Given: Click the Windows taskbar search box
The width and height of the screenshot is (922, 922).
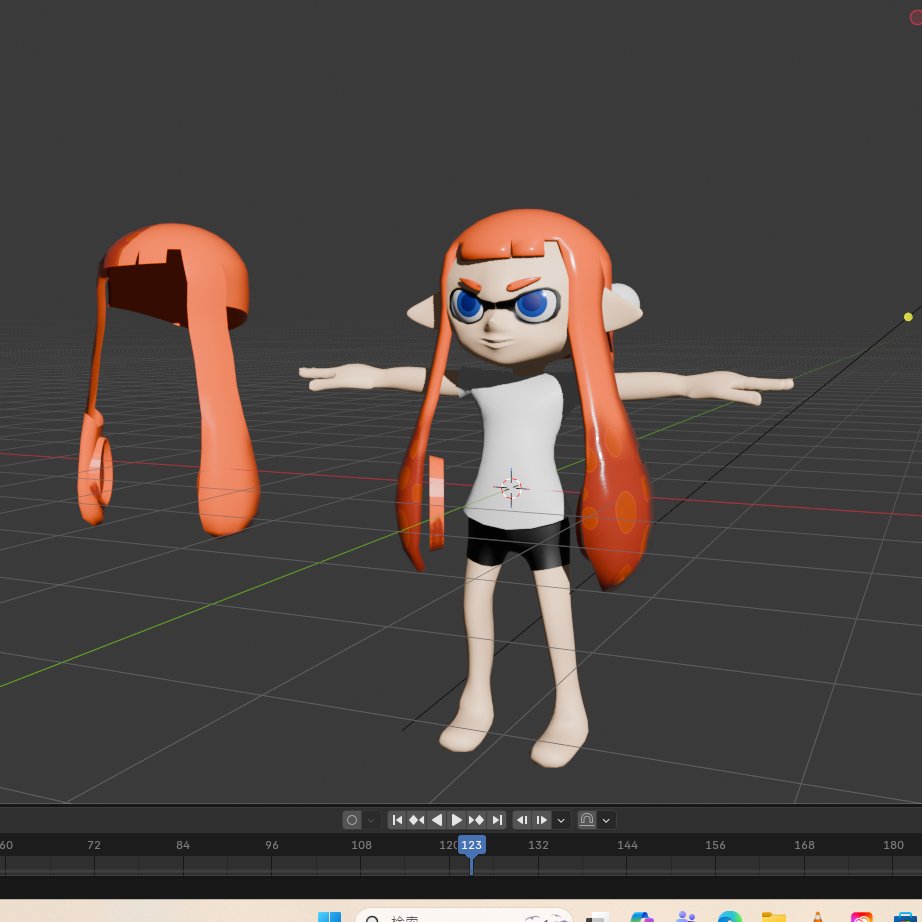Looking at the screenshot, I should (463, 916).
